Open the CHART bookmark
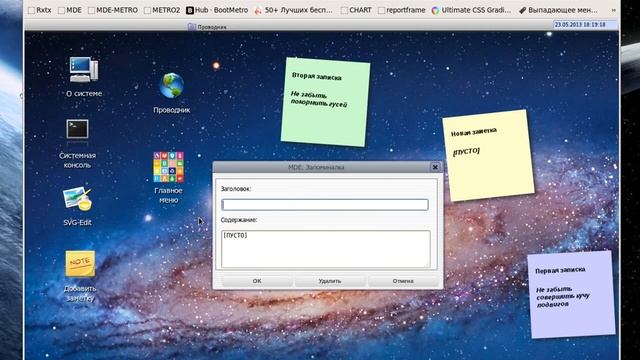The width and height of the screenshot is (640, 360). pos(356,10)
